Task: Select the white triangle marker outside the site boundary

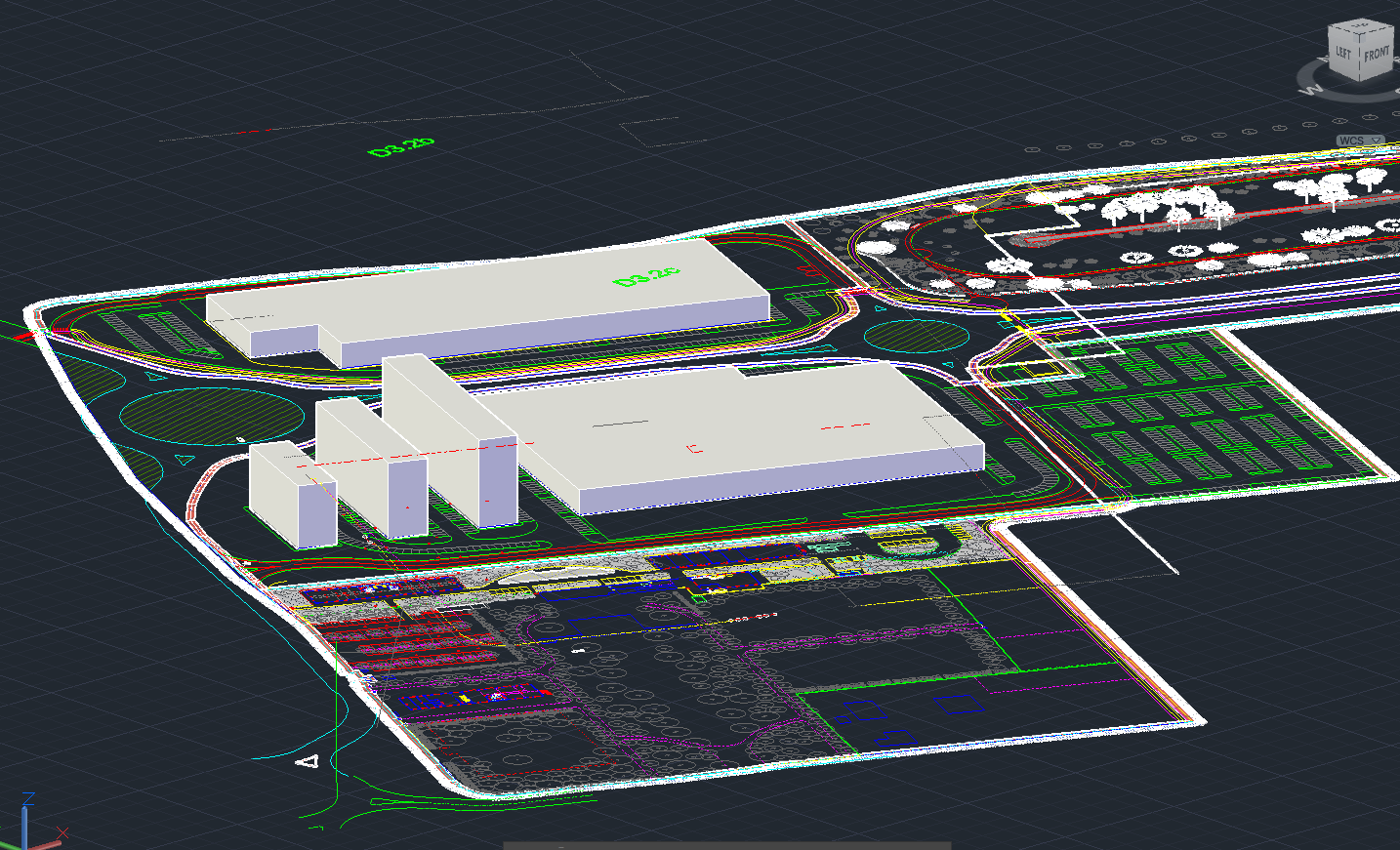Action: tap(309, 760)
